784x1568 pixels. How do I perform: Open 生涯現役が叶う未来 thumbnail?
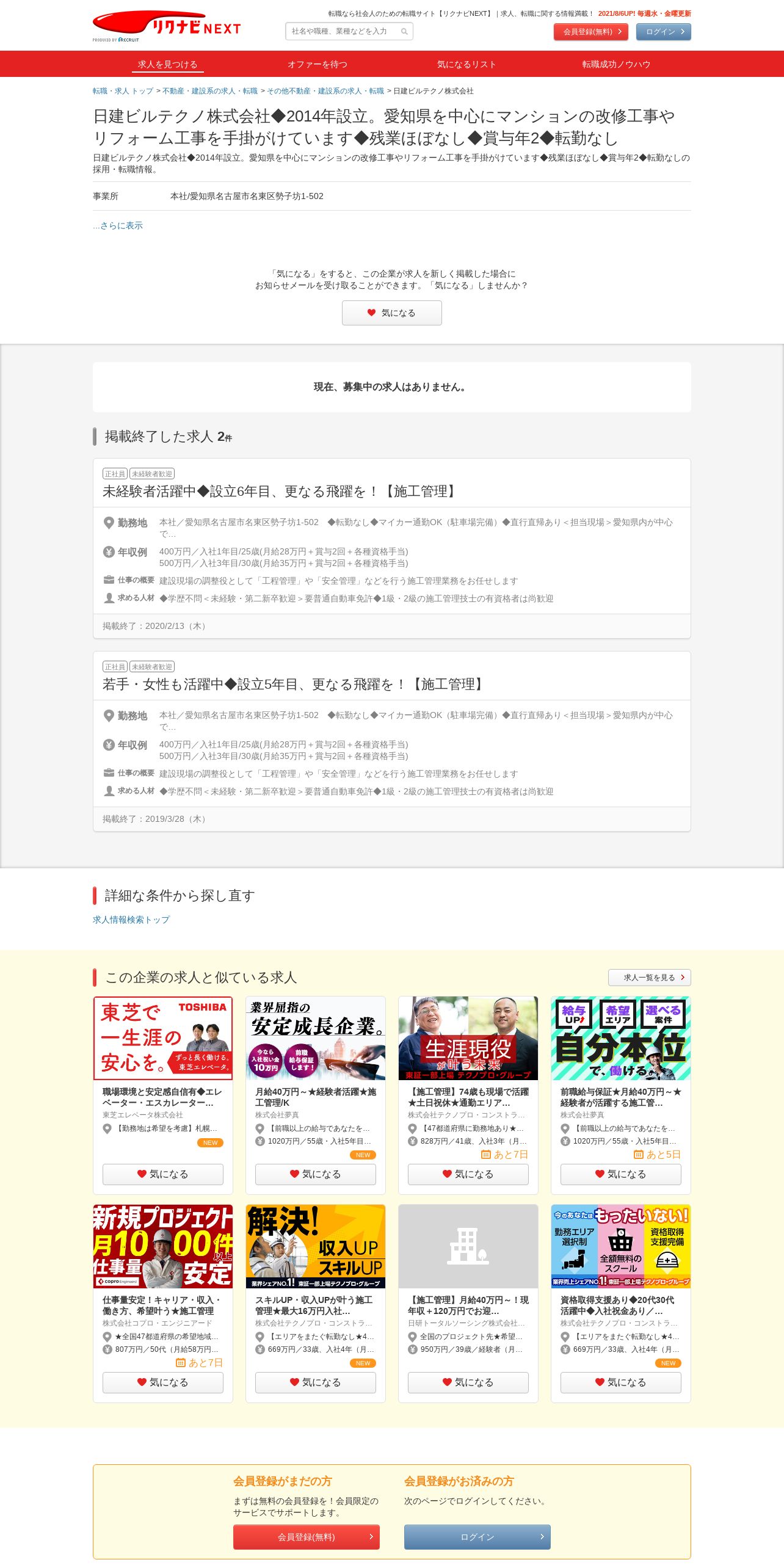click(x=468, y=1039)
